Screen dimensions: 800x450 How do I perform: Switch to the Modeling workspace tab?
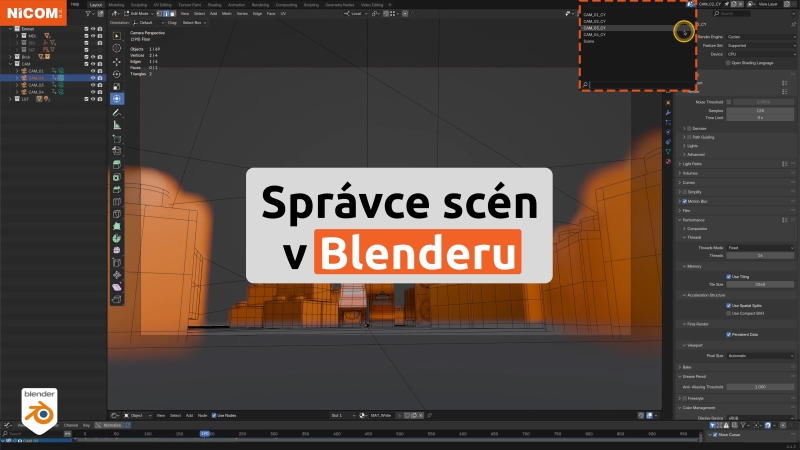point(116,5)
